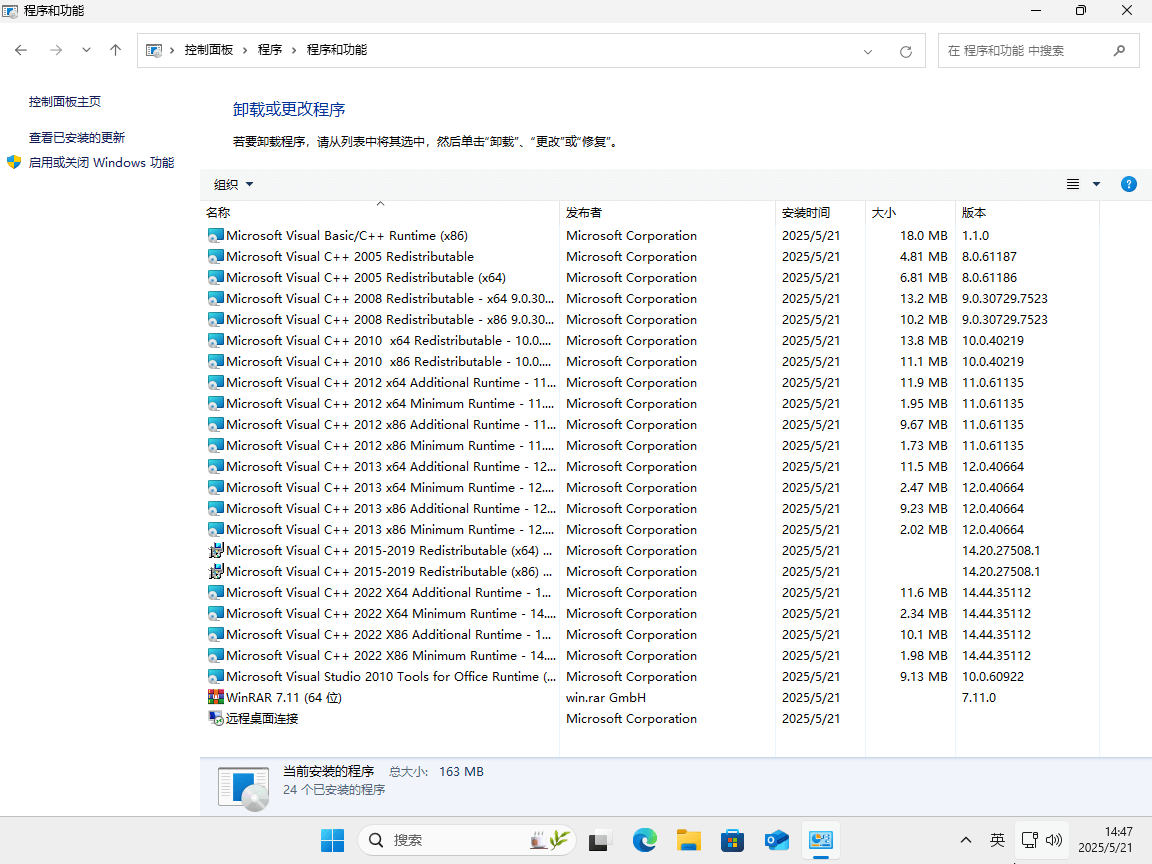The image size is (1152, 864).
Task: Select Visual Studio 2010 Tools for Office Runtime
Action: point(391,677)
